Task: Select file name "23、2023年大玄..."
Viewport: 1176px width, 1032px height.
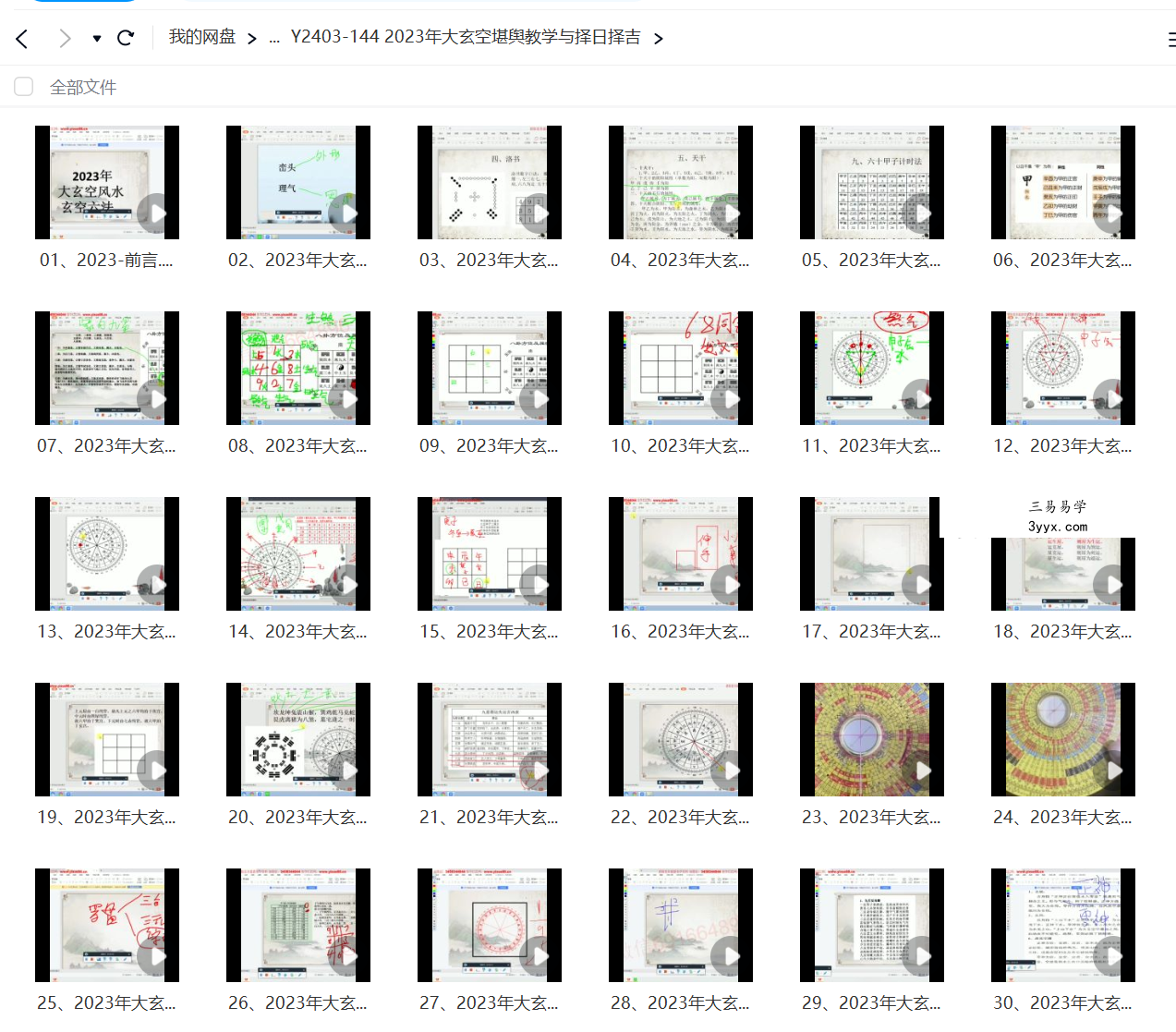Action: pos(871,818)
